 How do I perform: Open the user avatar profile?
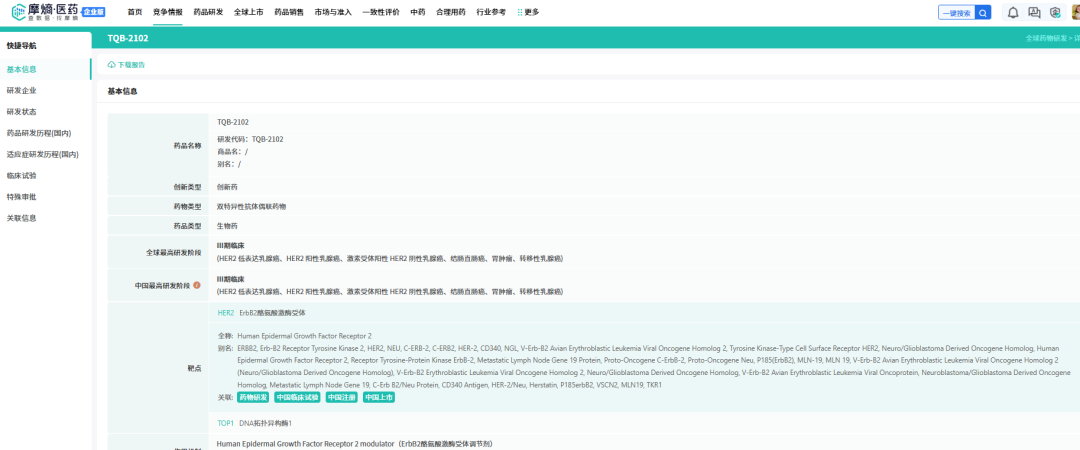[1075, 12]
